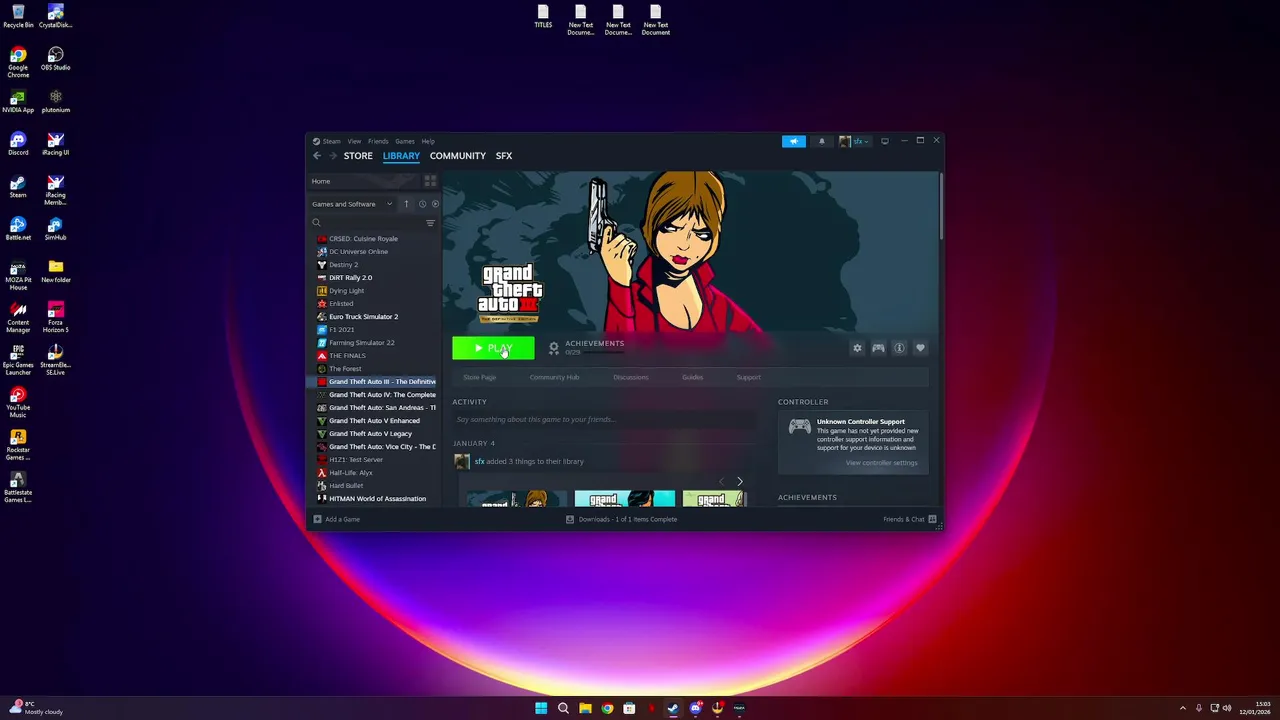The height and width of the screenshot is (720, 1280).
Task: Toggle the ready-to-play filter icon
Action: click(435, 204)
